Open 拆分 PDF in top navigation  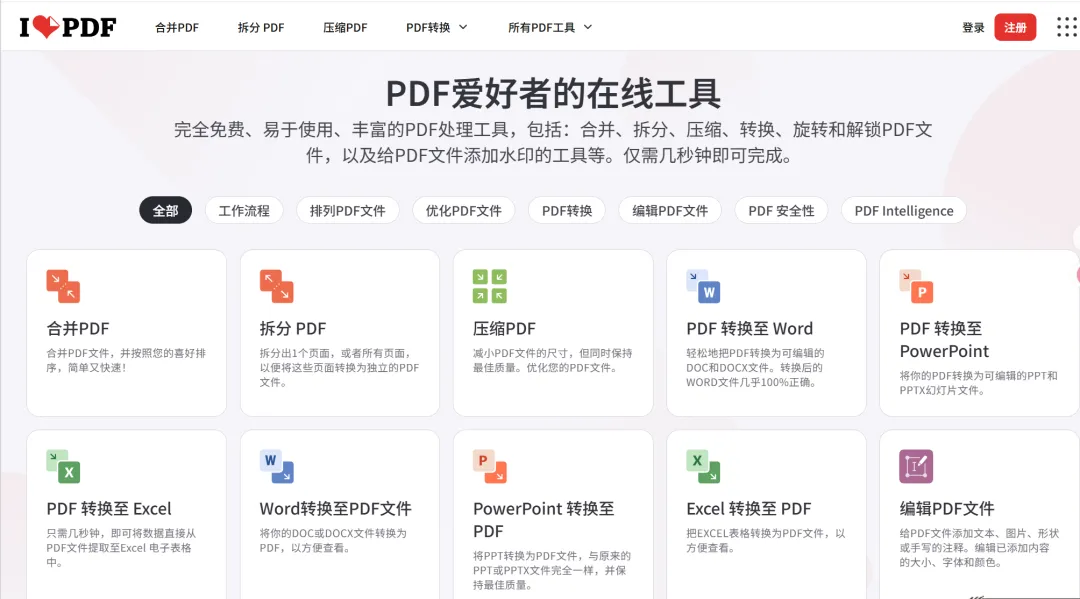(260, 28)
